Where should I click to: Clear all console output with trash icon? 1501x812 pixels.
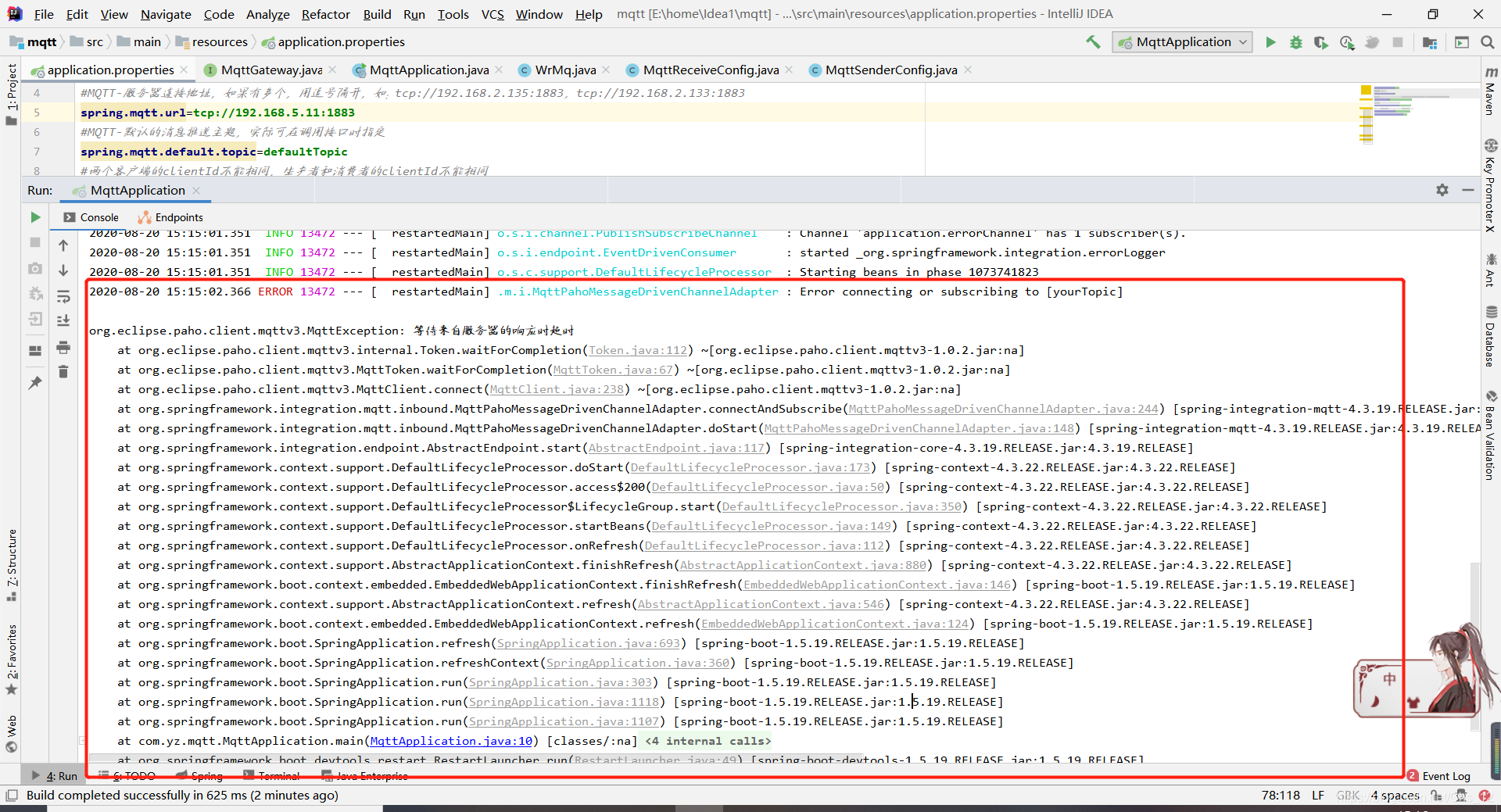click(x=63, y=374)
